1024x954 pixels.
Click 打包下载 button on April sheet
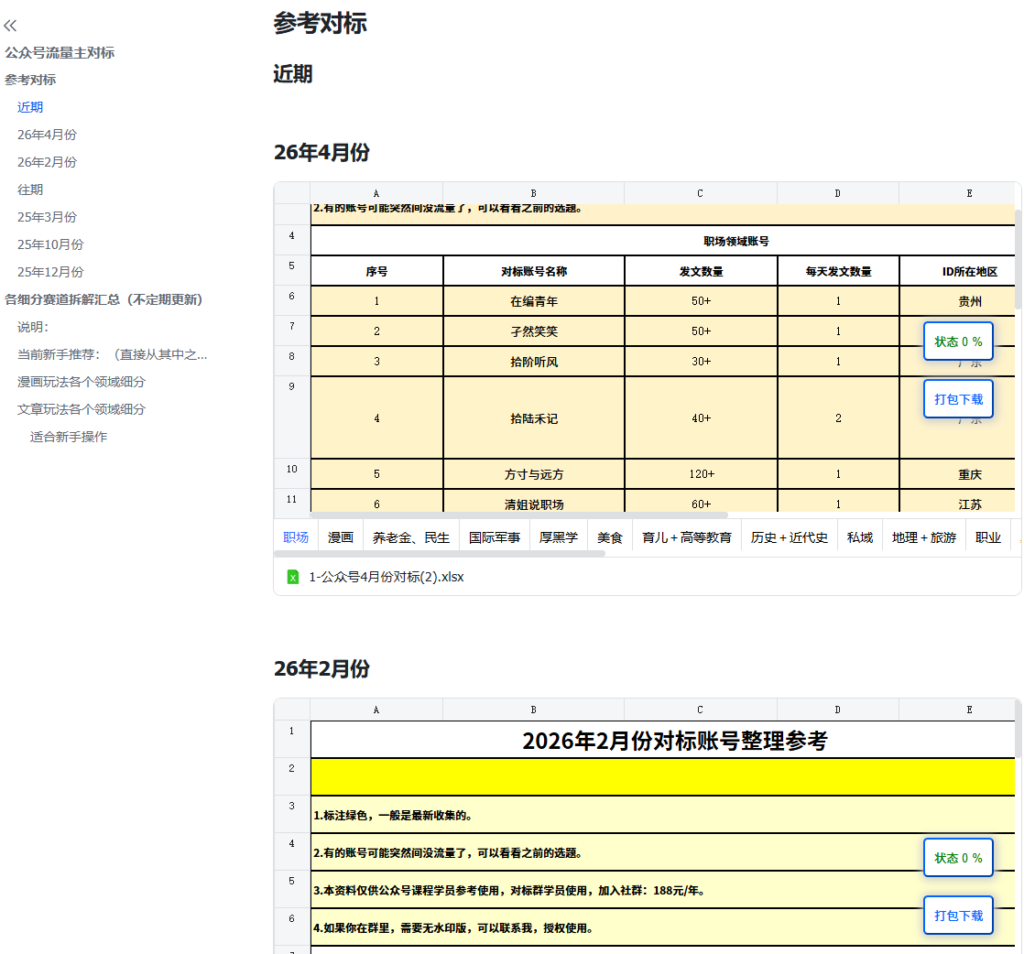click(958, 399)
